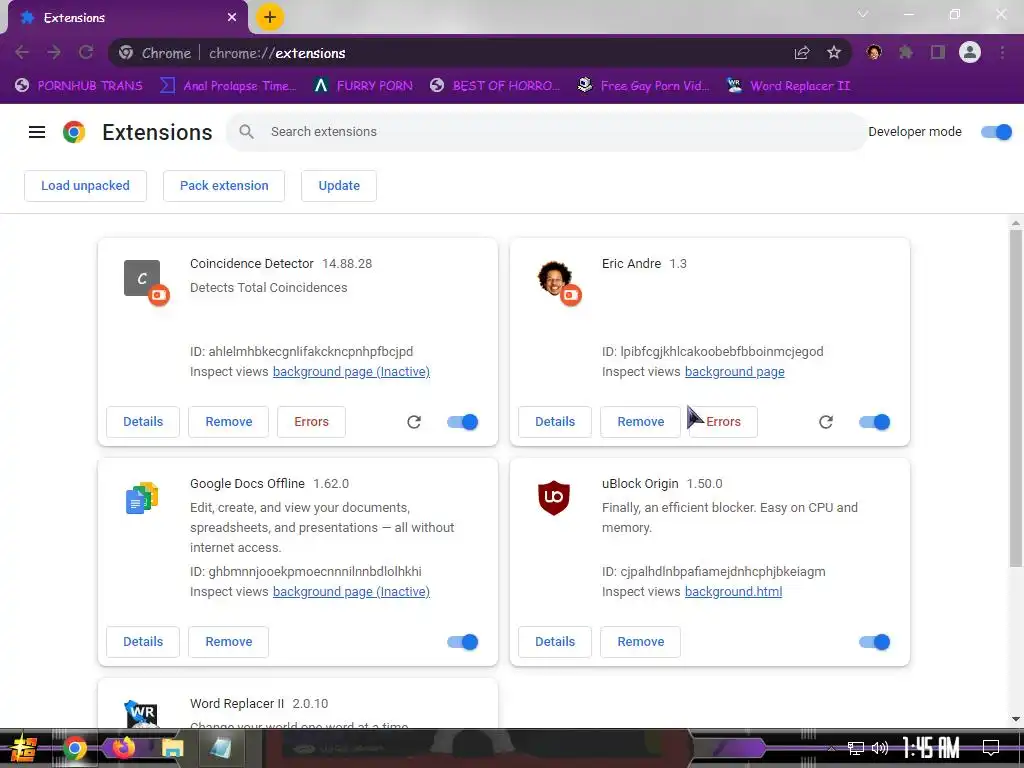
Task: Click the Eric Andre extension card icon
Action: (x=554, y=278)
